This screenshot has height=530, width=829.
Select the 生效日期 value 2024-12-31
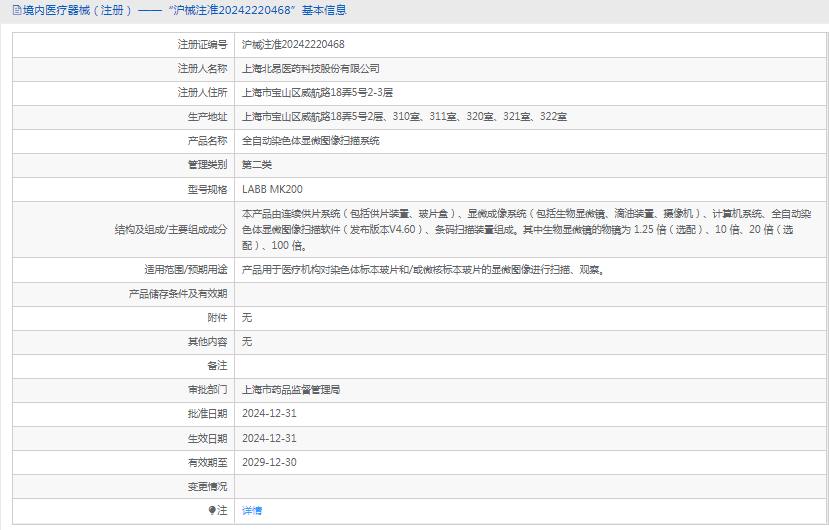pyautogui.click(x=269, y=438)
